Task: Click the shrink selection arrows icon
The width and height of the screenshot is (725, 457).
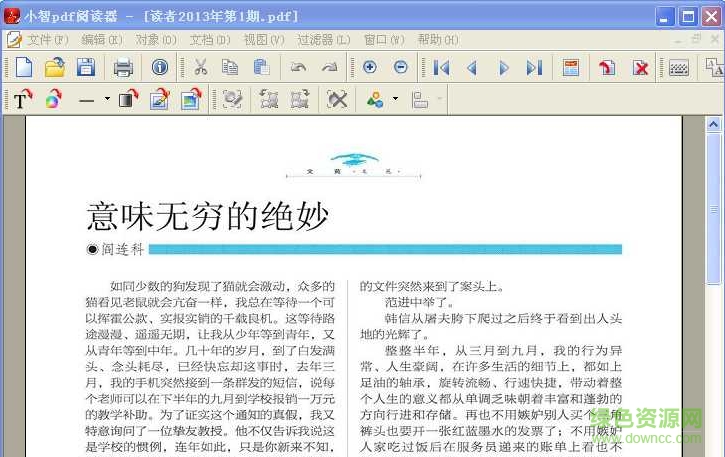Action: point(269,99)
